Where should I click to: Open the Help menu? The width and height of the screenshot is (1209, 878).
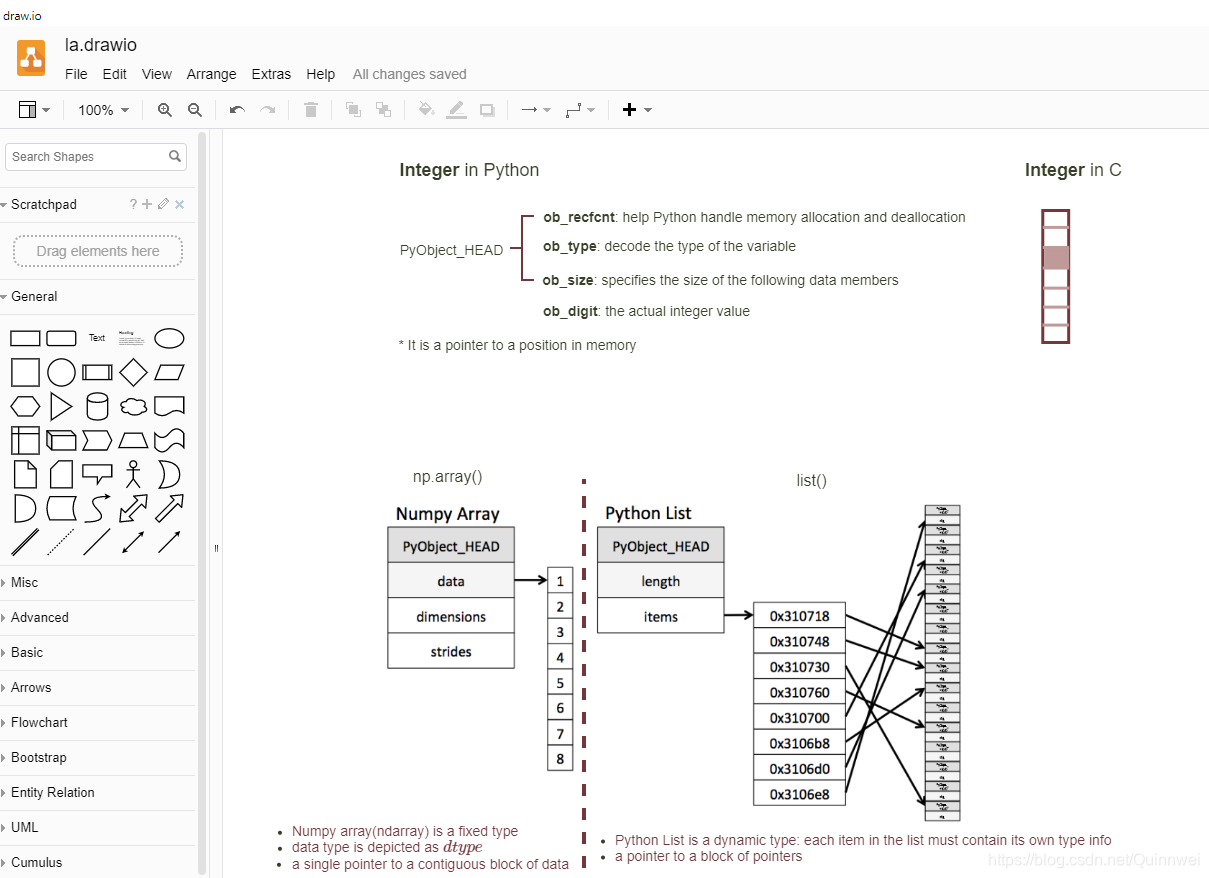pyautogui.click(x=321, y=74)
